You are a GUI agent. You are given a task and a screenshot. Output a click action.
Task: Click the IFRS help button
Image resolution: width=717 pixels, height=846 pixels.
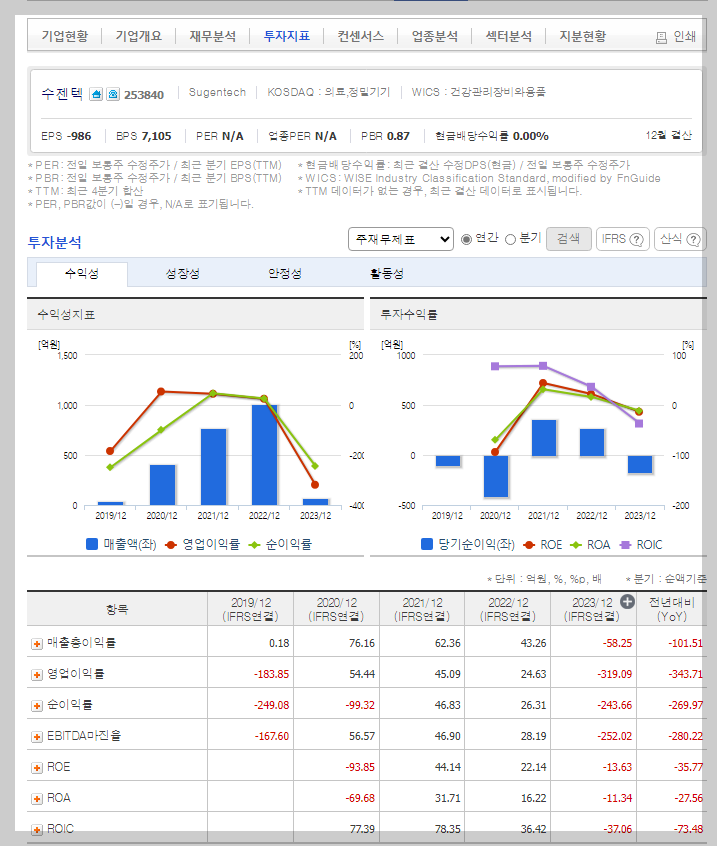[x=622, y=239]
